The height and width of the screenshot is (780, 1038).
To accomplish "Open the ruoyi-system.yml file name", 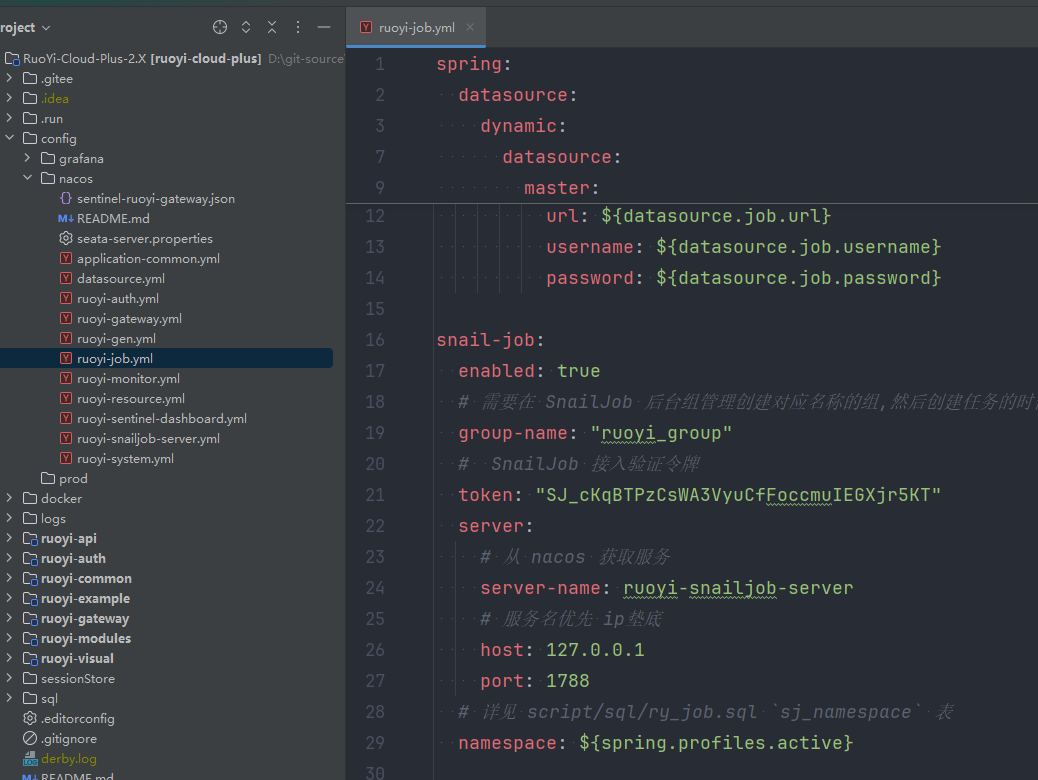I will 125,458.
